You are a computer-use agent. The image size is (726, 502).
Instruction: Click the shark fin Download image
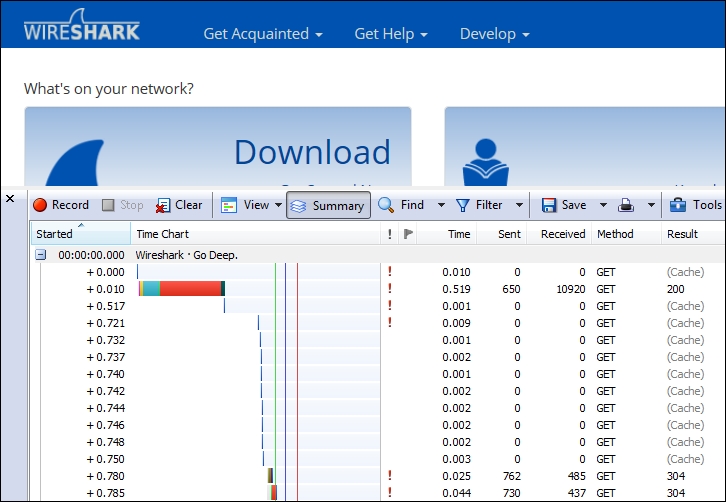click(x=75, y=163)
